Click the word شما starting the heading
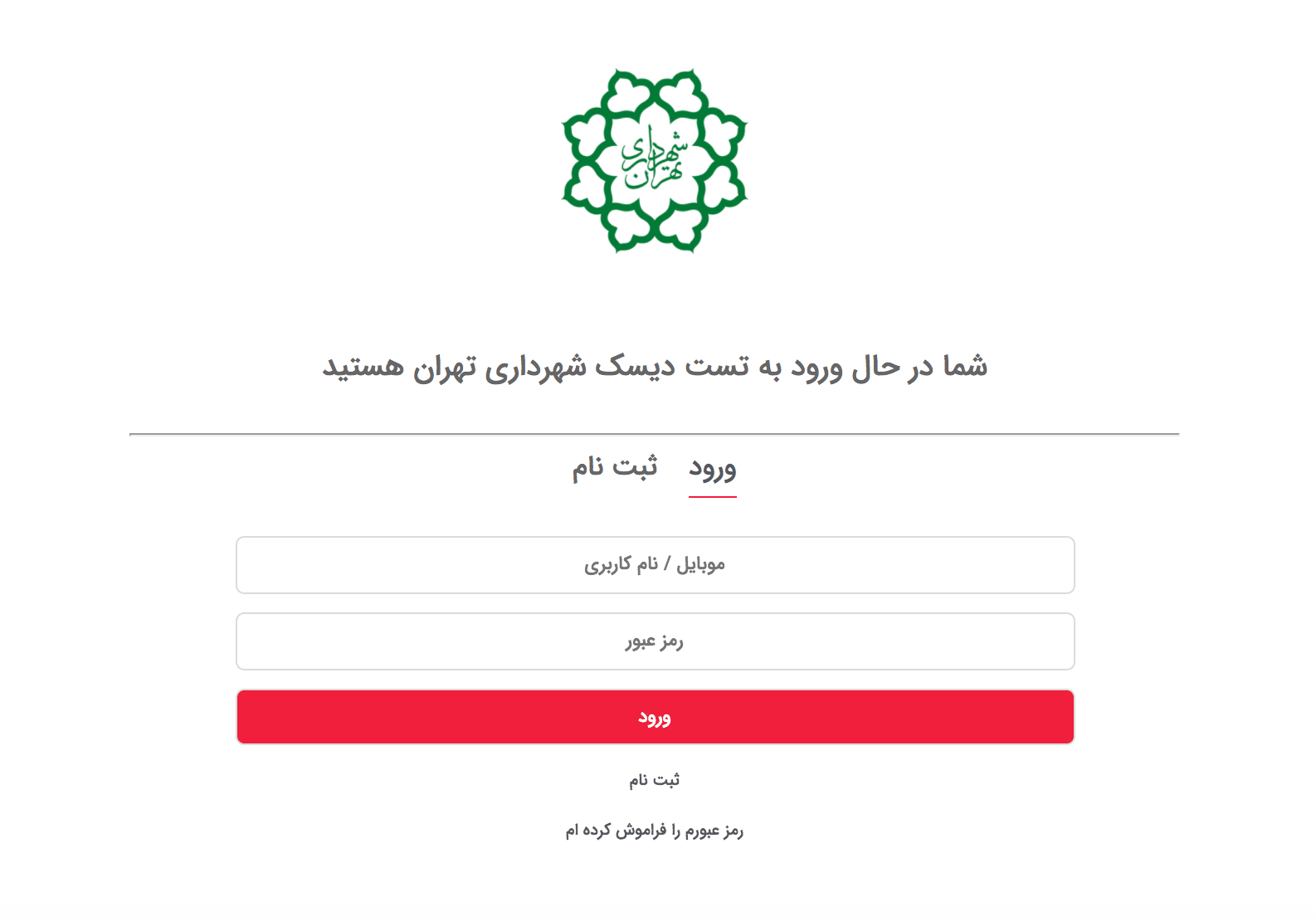 (965, 366)
